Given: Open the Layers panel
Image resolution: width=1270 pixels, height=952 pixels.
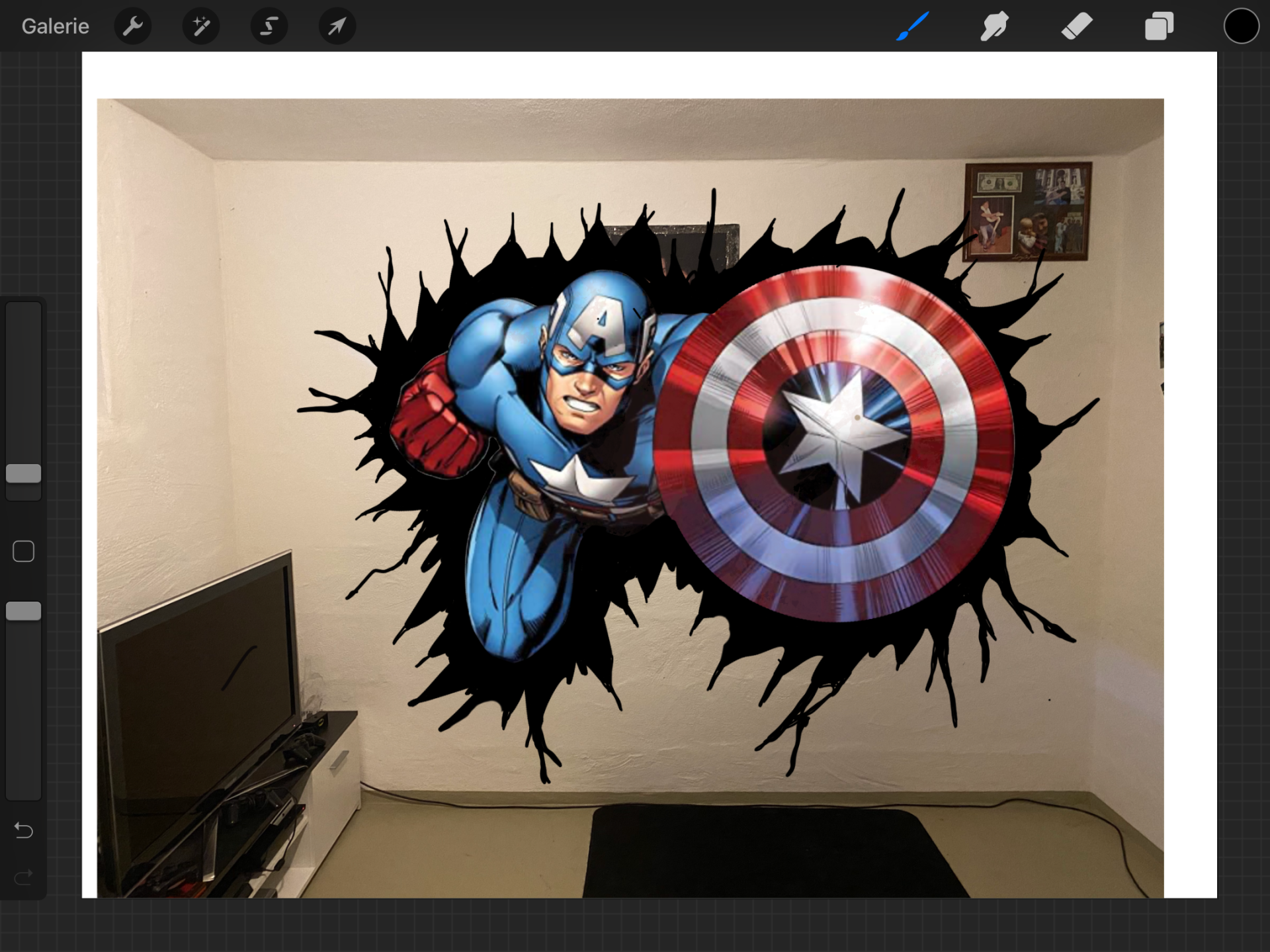Looking at the screenshot, I should [x=1159, y=26].
